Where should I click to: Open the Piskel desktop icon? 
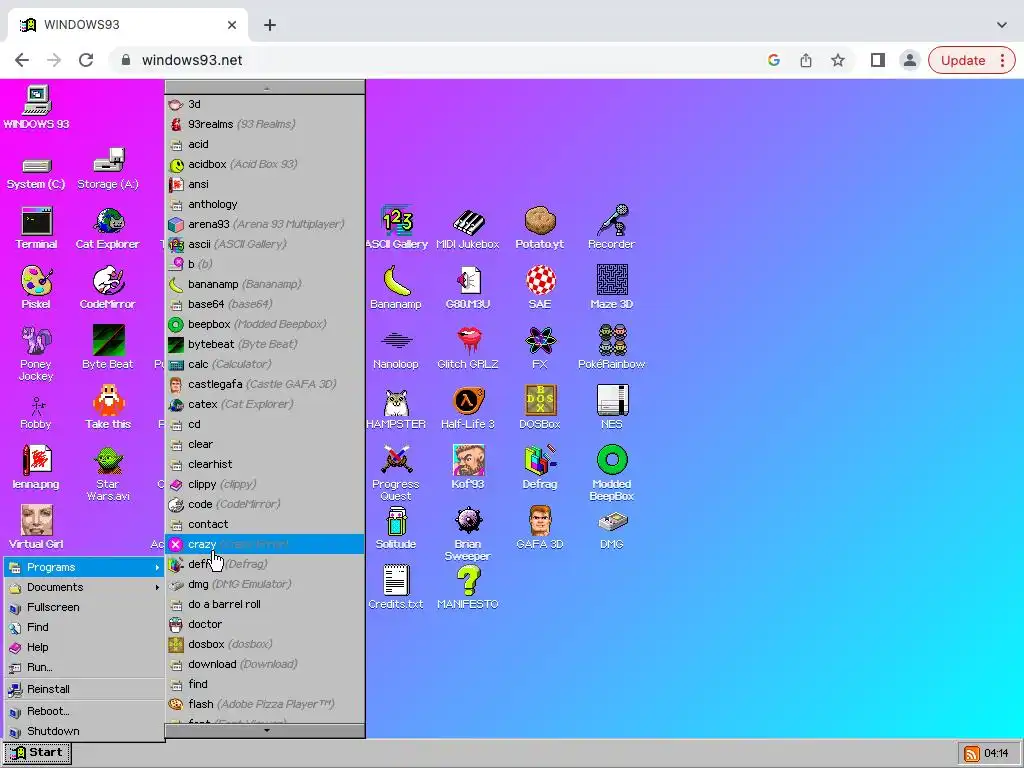click(x=36, y=287)
